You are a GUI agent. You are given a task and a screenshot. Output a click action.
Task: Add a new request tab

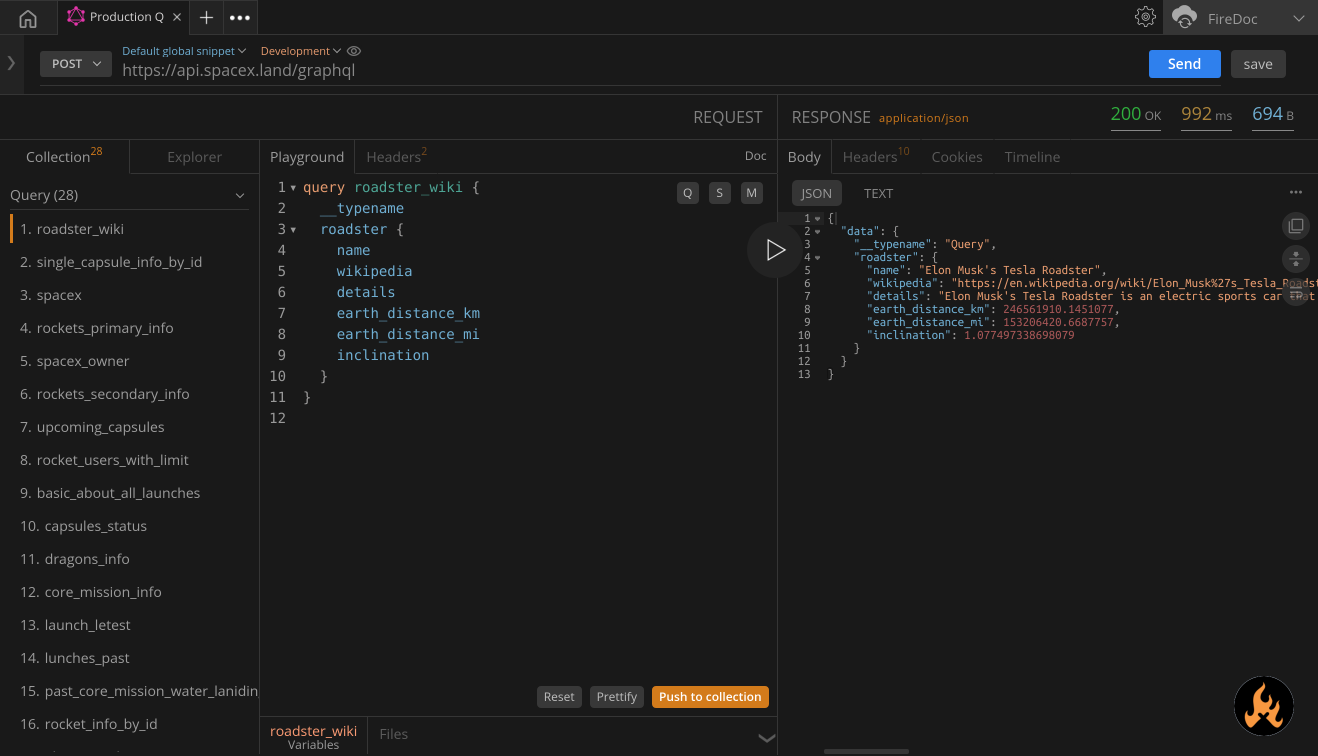point(206,17)
